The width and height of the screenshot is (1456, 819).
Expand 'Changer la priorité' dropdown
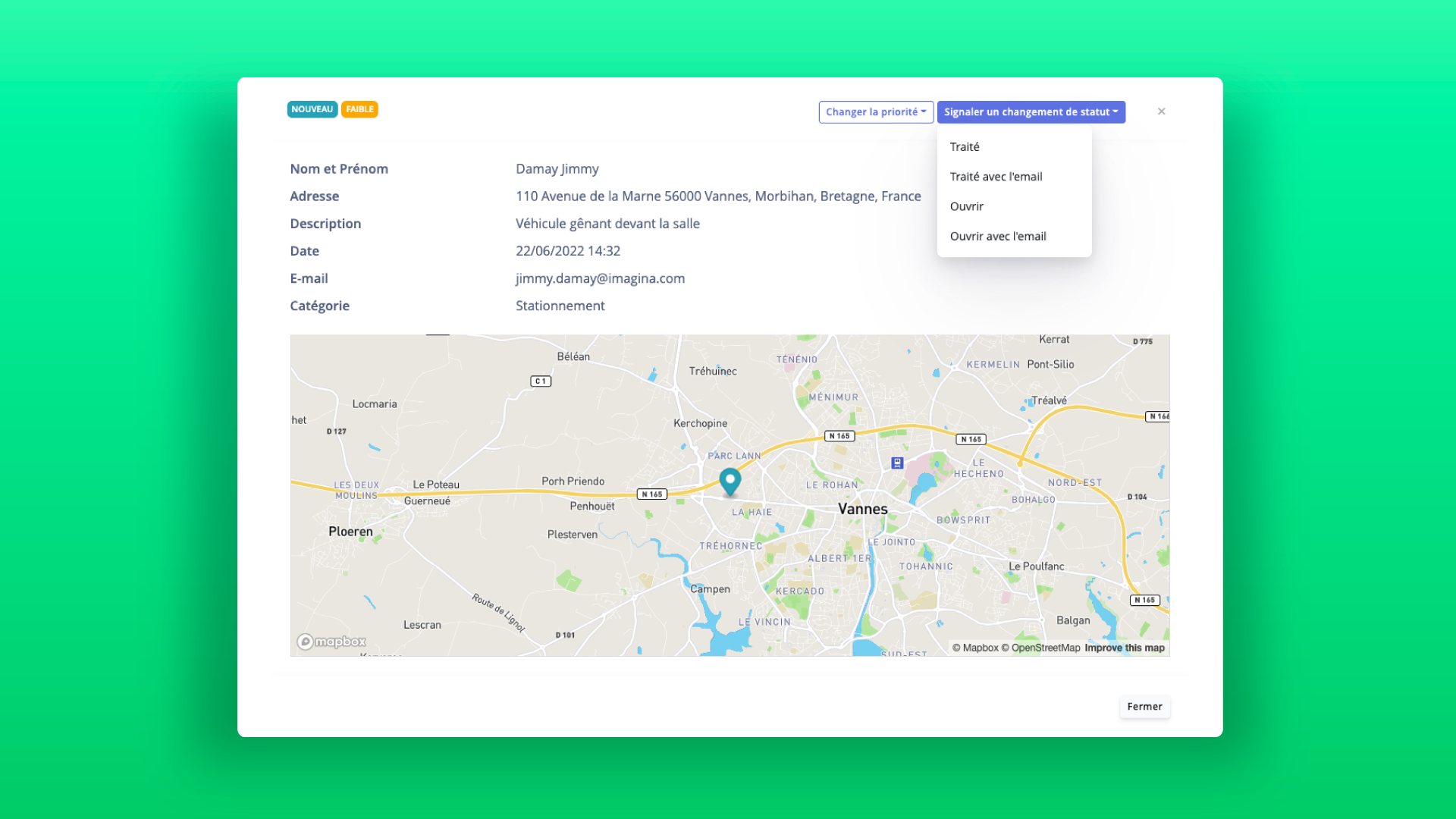click(x=875, y=111)
